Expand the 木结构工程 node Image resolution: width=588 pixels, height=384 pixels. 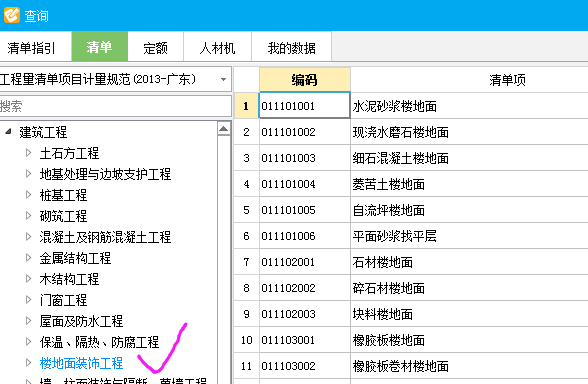(x=28, y=279)
